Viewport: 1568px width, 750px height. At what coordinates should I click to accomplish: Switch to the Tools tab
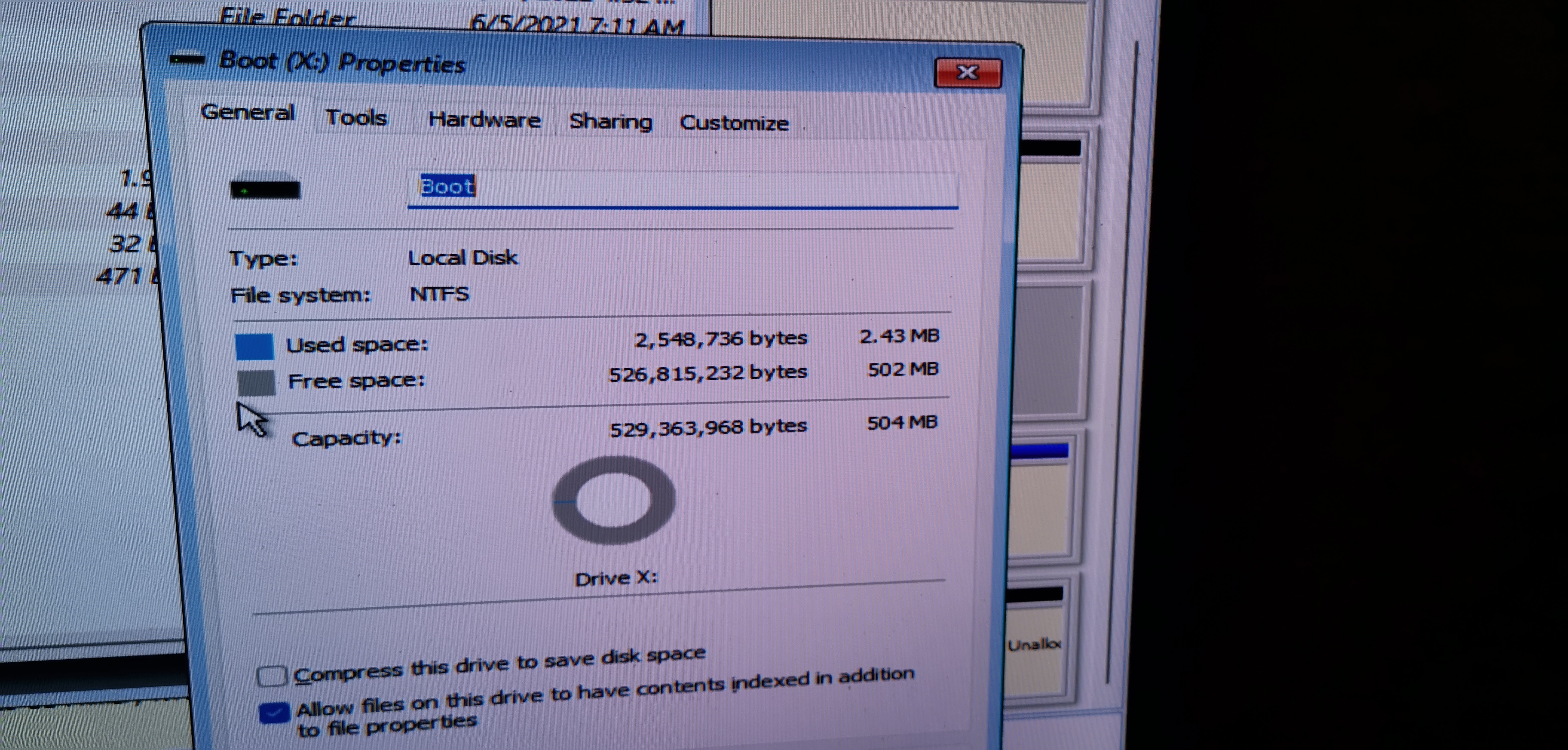(356, 117)
